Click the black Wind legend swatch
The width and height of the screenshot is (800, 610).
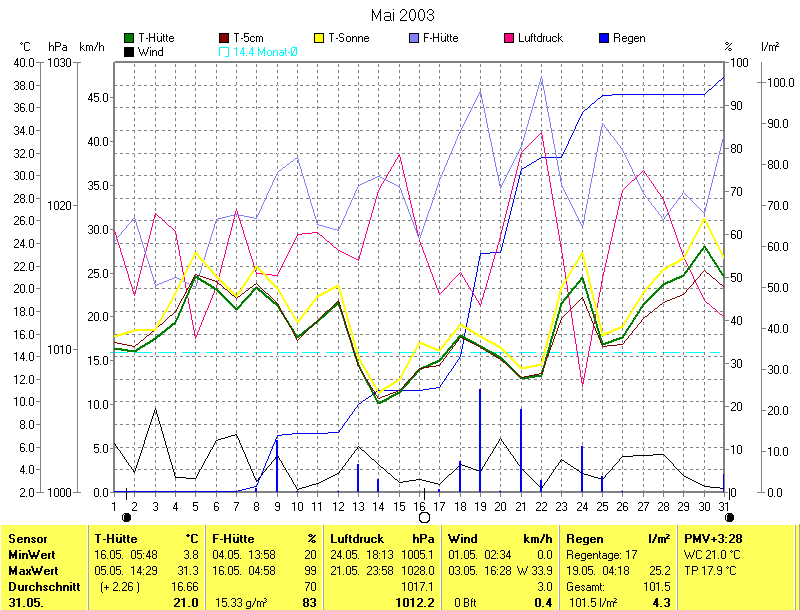129,51
